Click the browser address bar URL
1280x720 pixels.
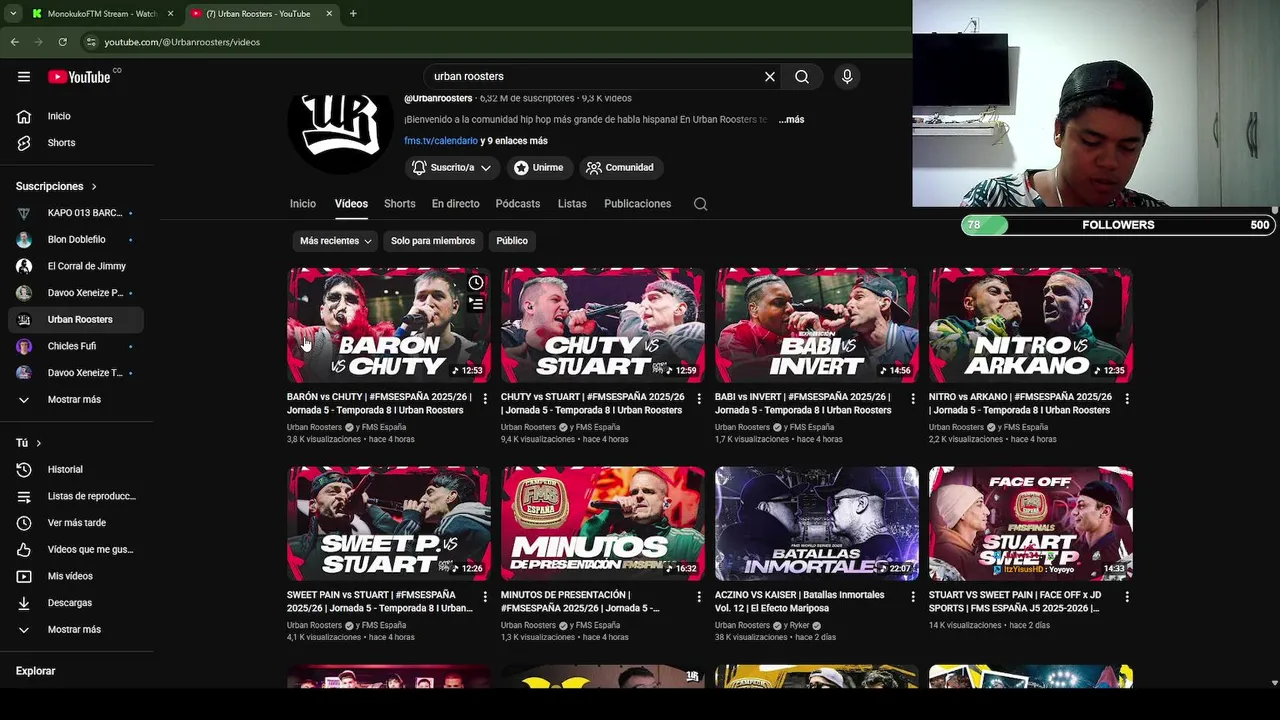(182, 42)
